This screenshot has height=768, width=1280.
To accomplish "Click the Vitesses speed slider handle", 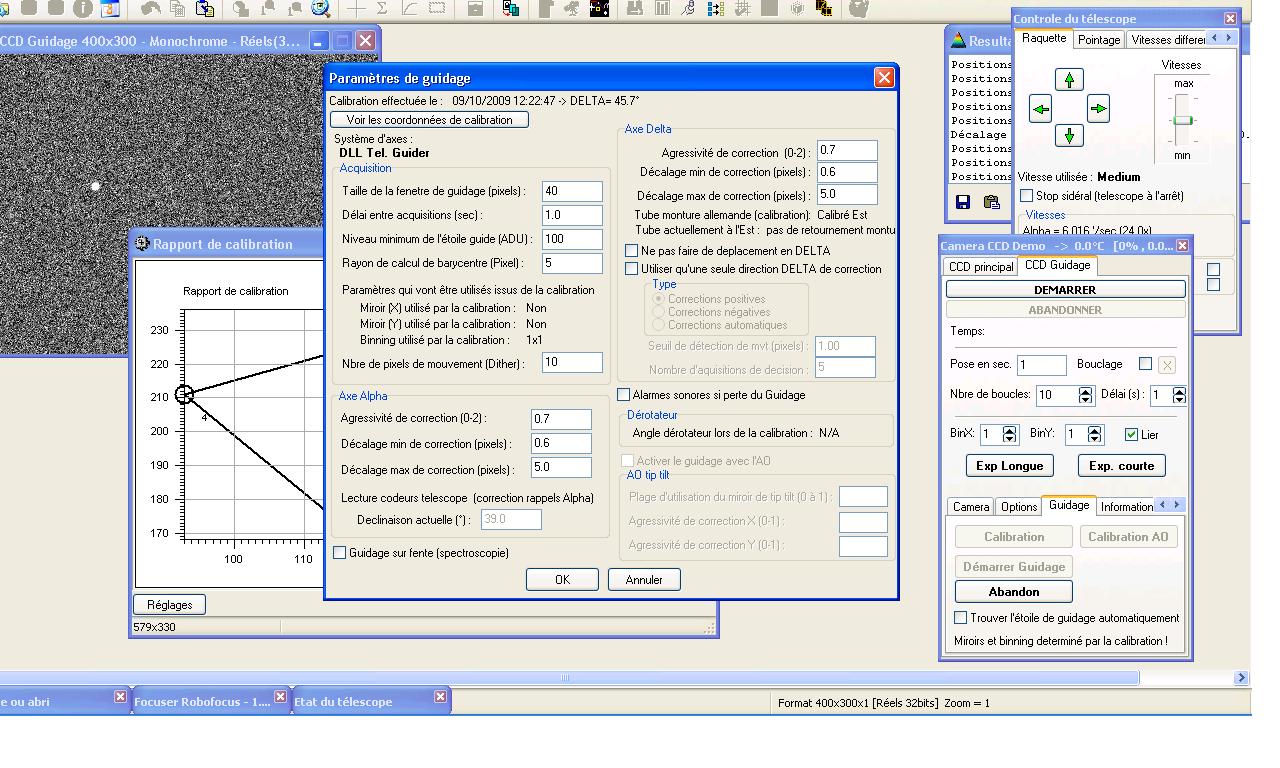I will point(1183,120).
